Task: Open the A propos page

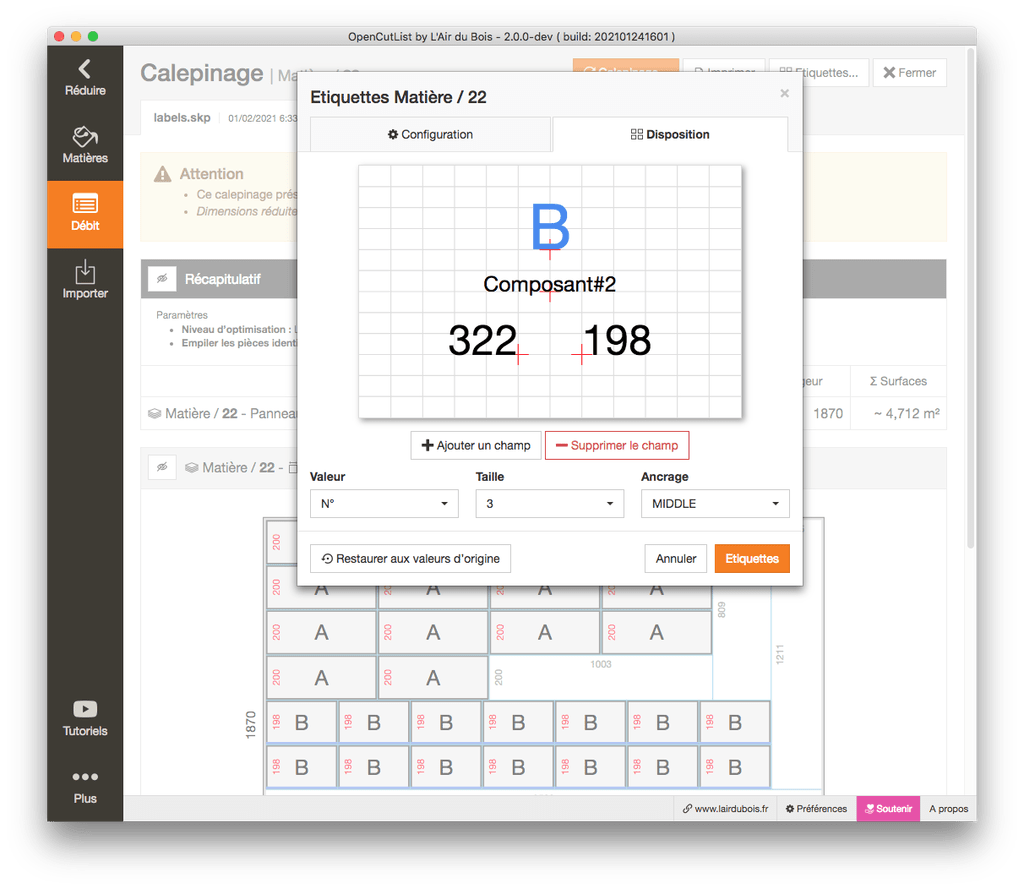Action: 948,809
